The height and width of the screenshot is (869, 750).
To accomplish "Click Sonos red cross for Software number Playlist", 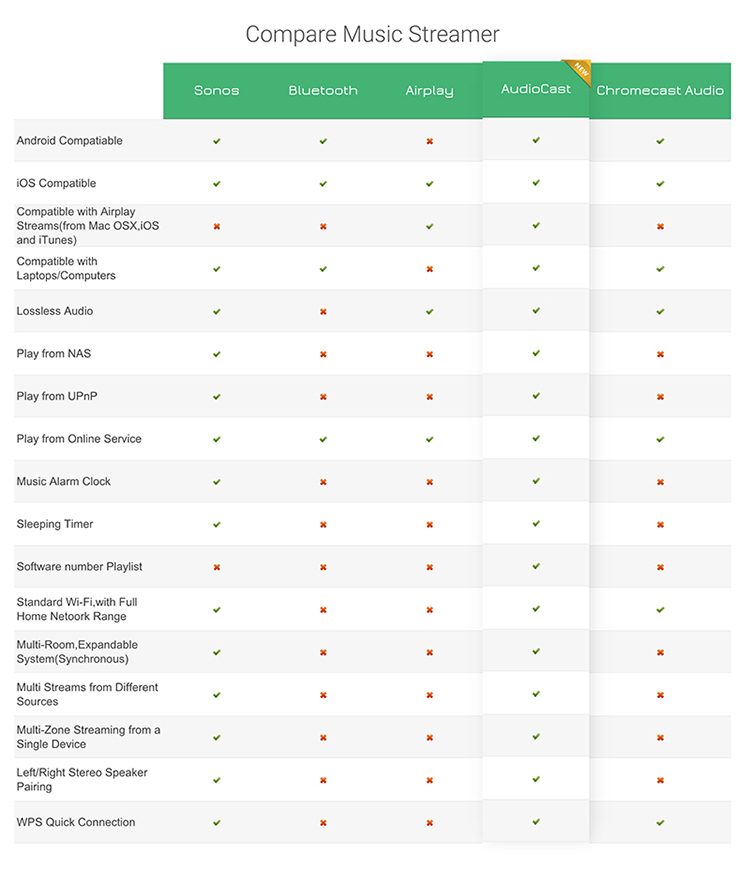I will pyautogui.click(x=217, y=567).
